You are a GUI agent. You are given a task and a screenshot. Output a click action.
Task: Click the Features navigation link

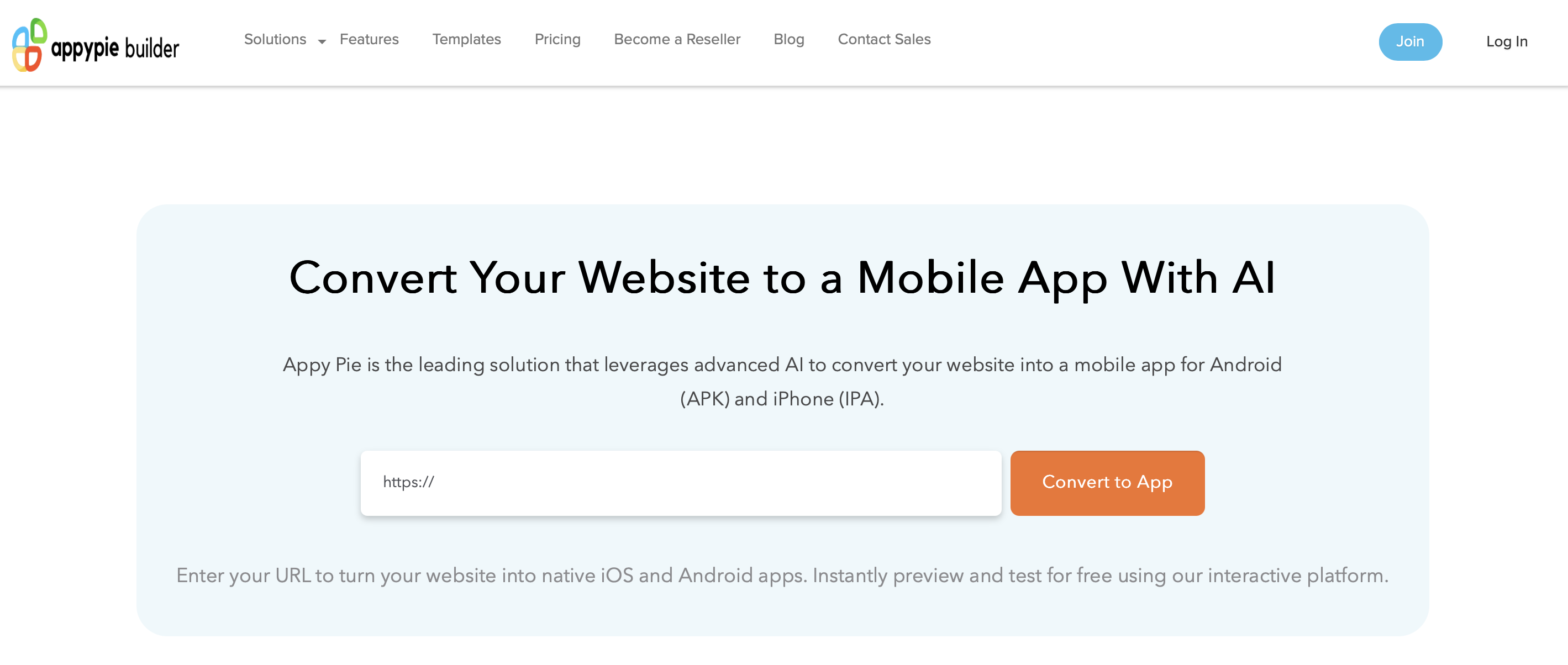(370, 40)
